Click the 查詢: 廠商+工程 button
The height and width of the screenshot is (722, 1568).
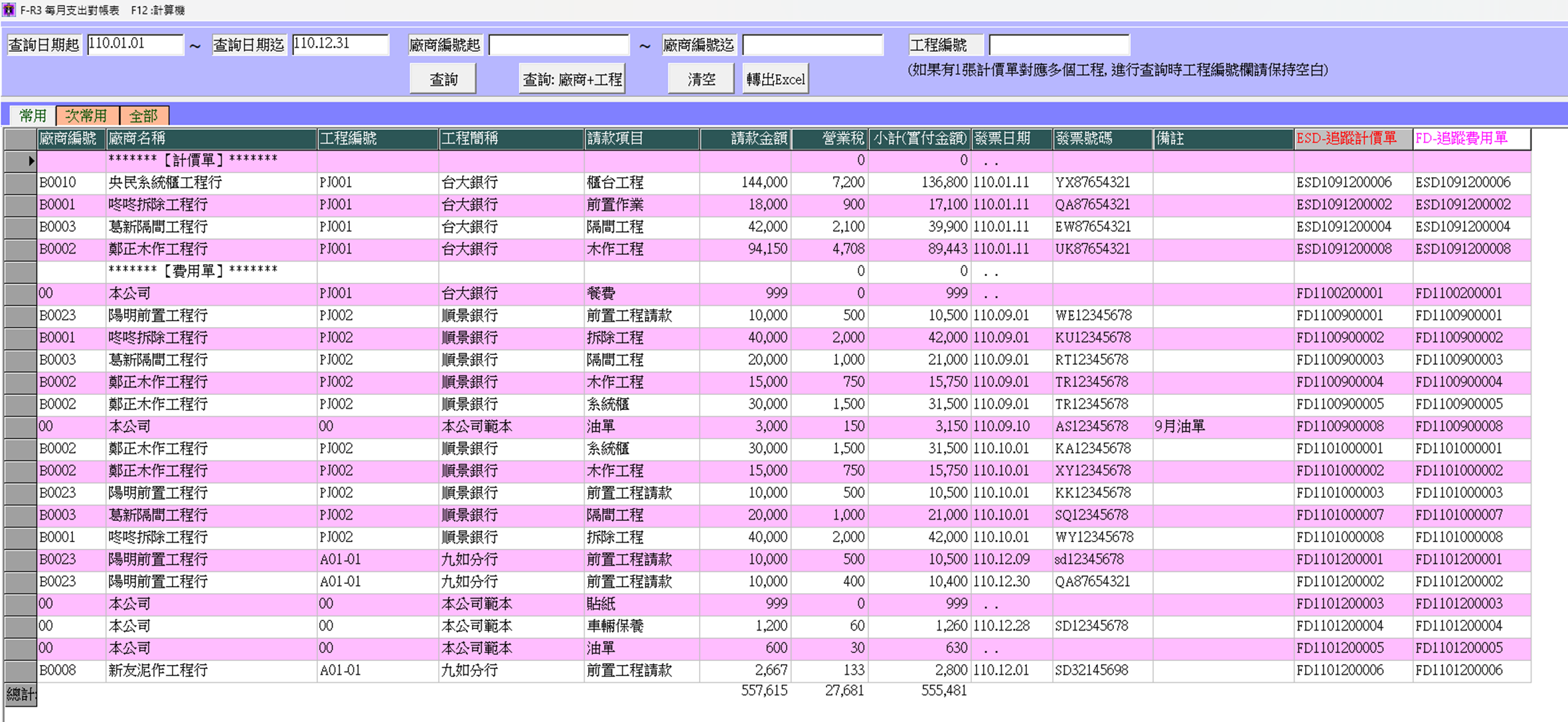click(572, 79)
